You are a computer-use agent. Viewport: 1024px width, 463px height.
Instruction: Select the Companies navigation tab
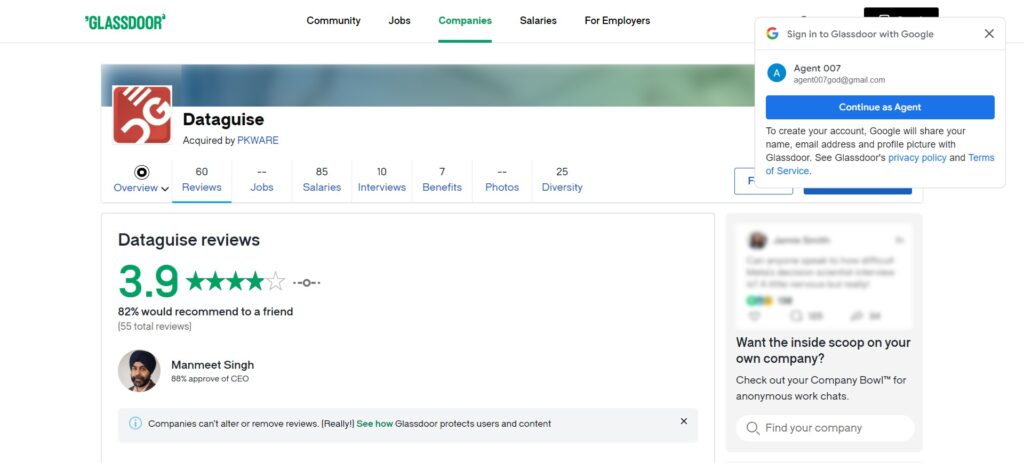[465, 20]
